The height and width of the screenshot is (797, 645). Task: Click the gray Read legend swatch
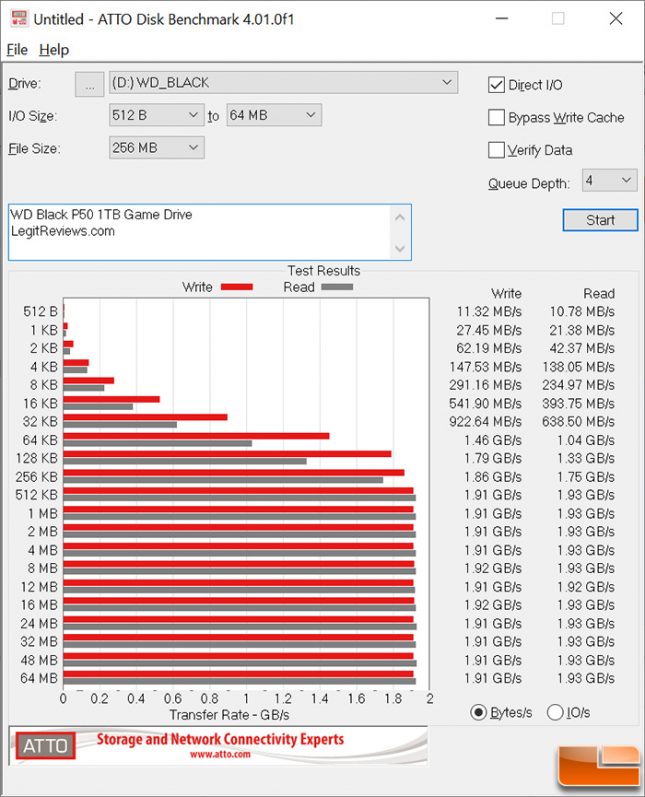click(x=337, y=287)
